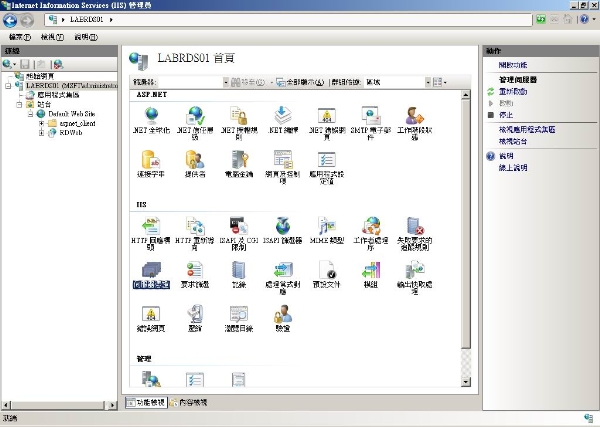This screenshot has width=600, height=427.
Task: Click the Help icon in address bar
Action: coord(584,19)
